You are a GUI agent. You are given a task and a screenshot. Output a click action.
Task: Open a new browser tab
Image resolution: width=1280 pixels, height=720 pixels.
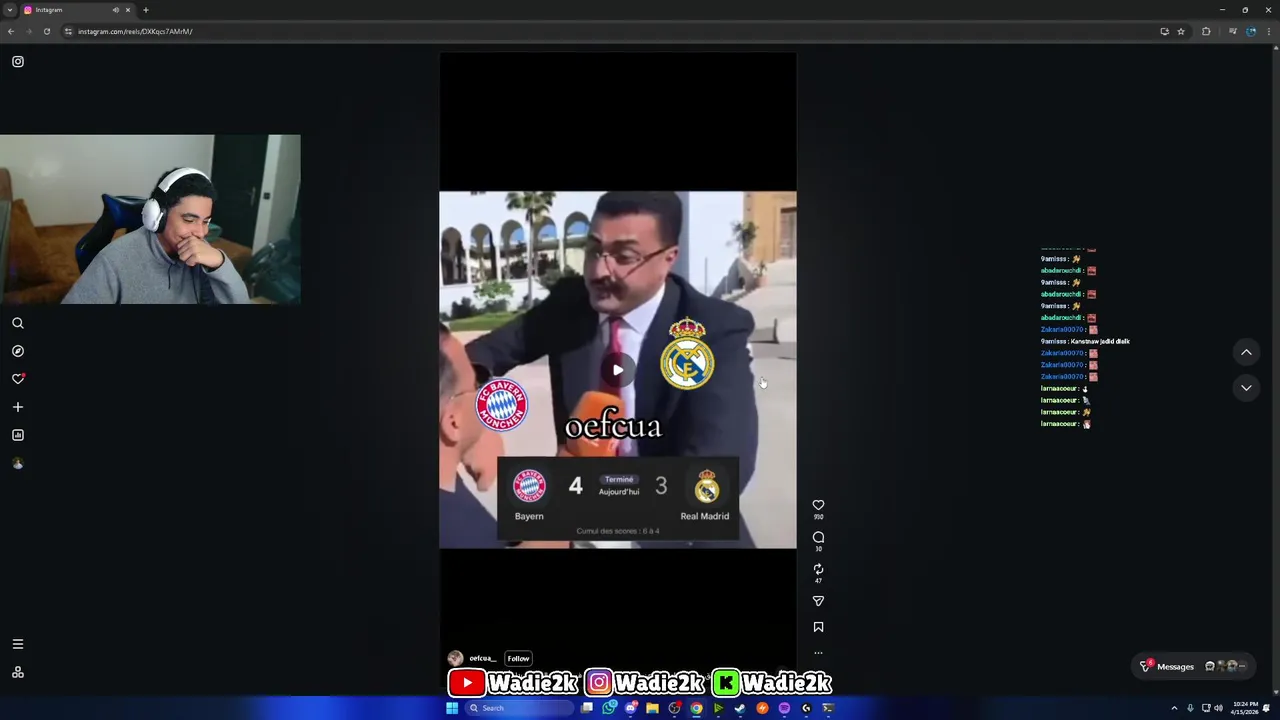145,10
